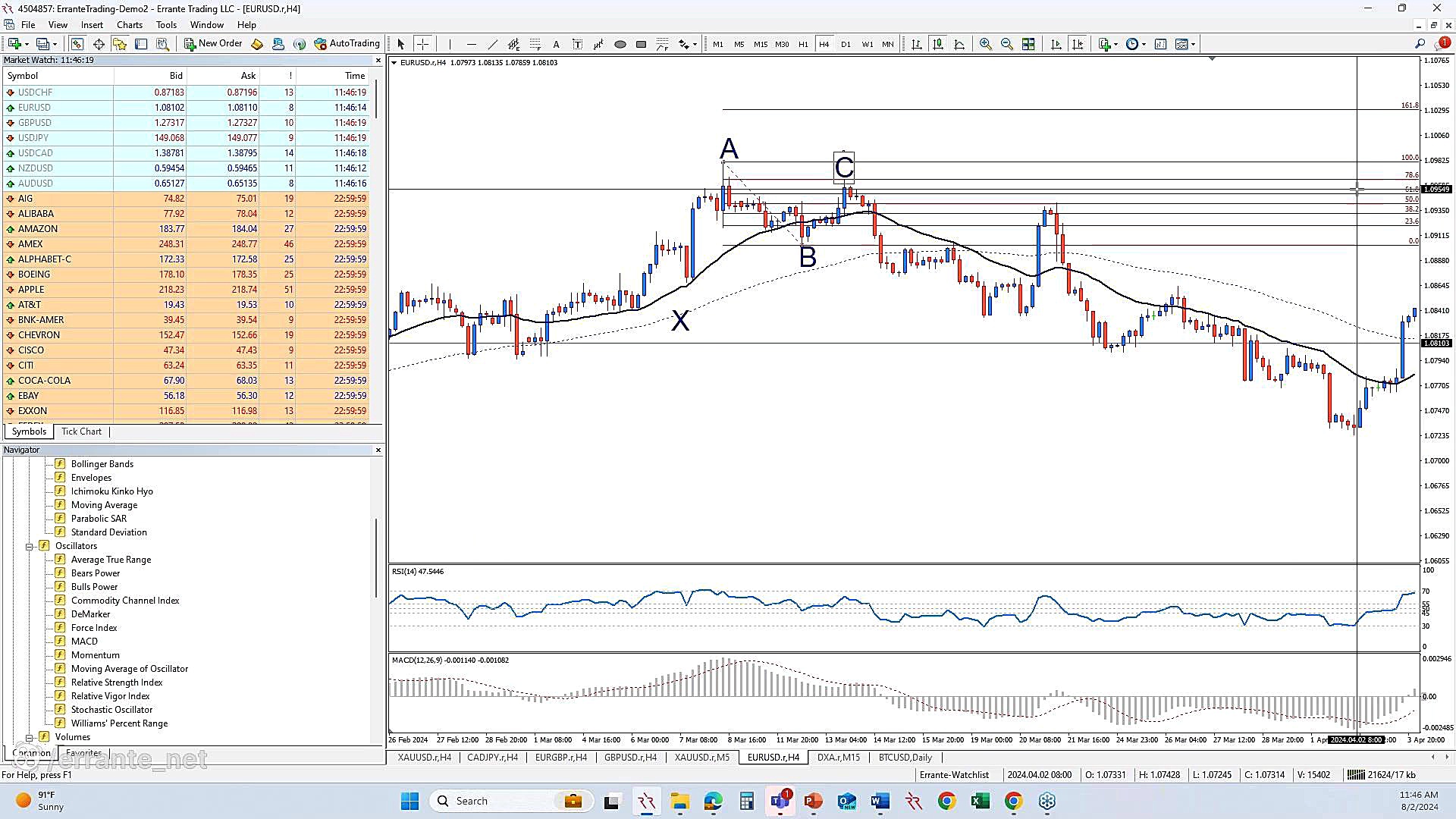Toggle the Navigator star-folder icon
The image size is (1456, 819).
119,44
